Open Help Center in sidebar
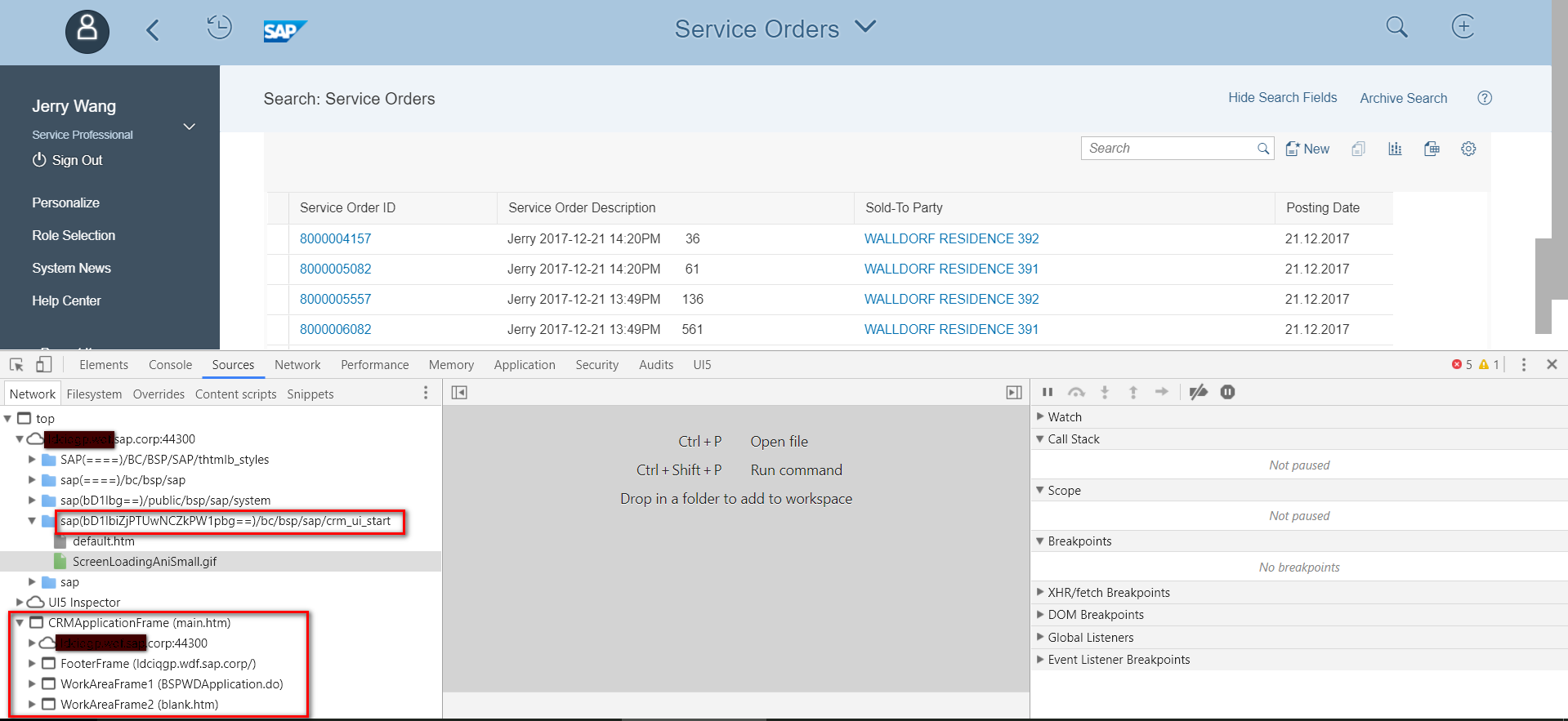The width and height of the screenshot is (1568, 721). pos(66,300)
